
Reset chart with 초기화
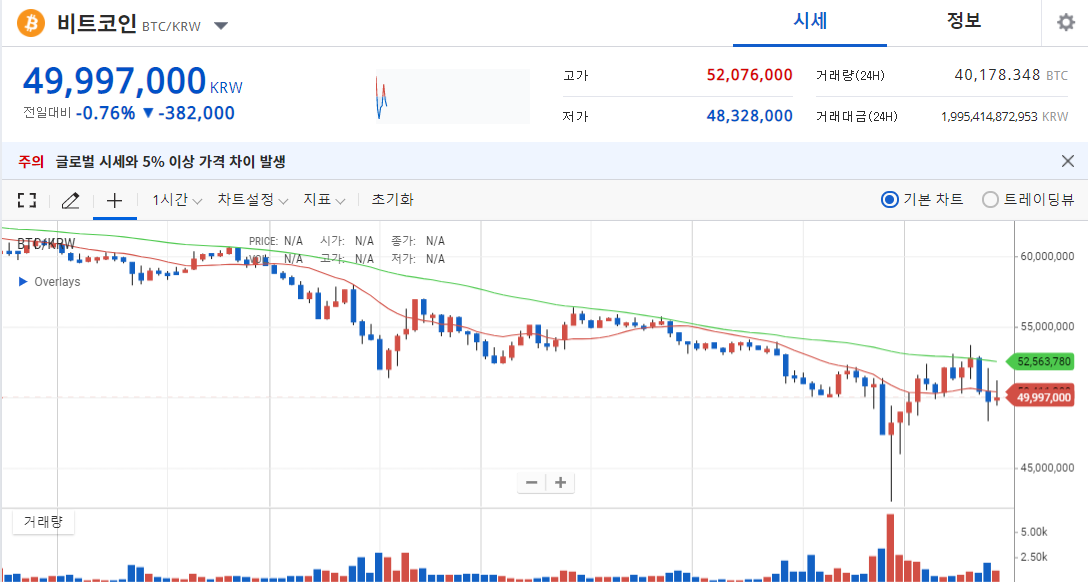393,200
